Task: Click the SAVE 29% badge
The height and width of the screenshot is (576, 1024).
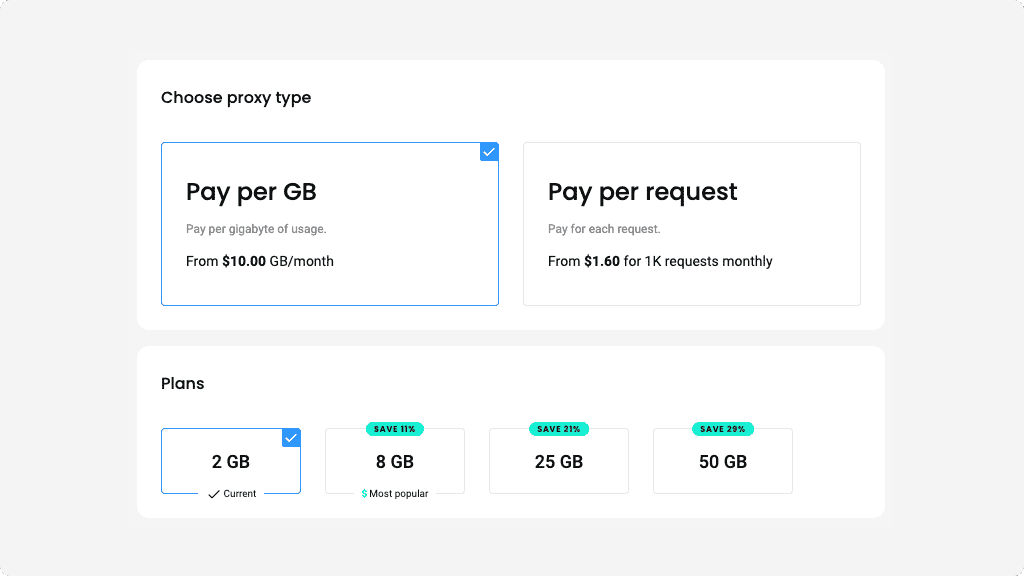Action: (722, 429)
